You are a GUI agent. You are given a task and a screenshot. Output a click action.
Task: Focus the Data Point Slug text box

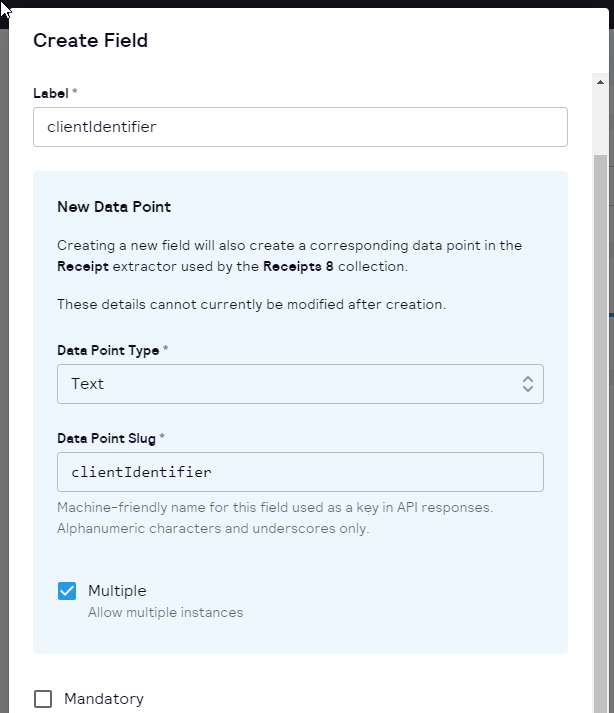[x=300, y=472]
